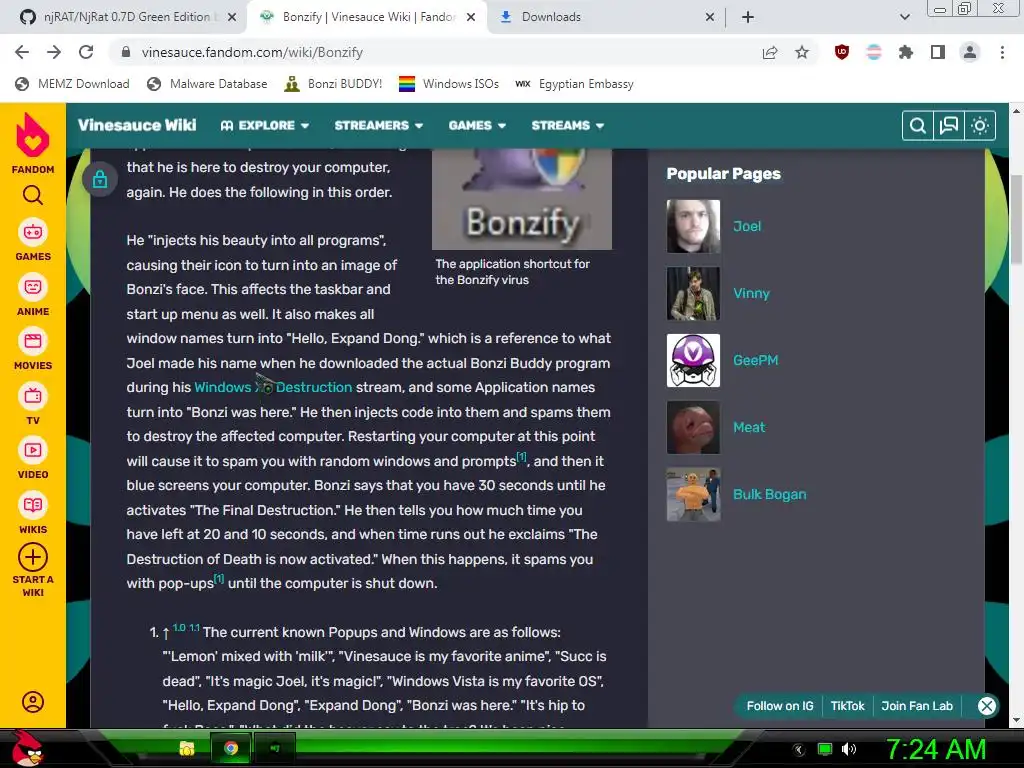
Task: Click Join Fan Lab button
Action: 917,706
